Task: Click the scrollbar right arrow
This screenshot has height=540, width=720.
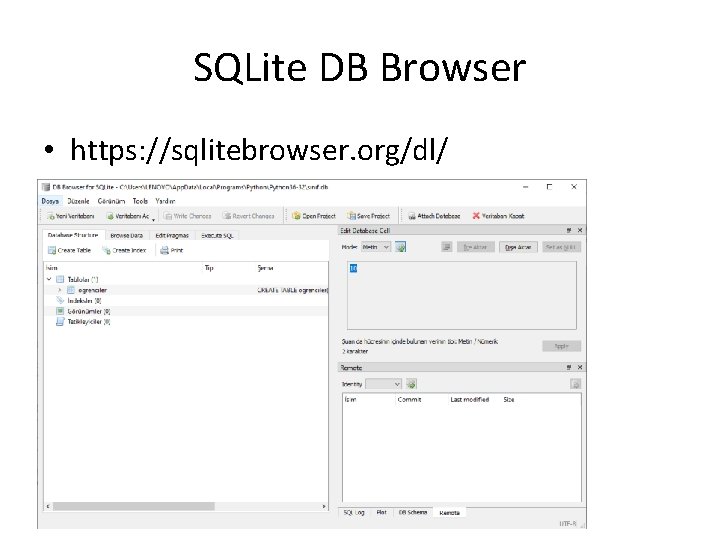Action: tap(324, 506)
